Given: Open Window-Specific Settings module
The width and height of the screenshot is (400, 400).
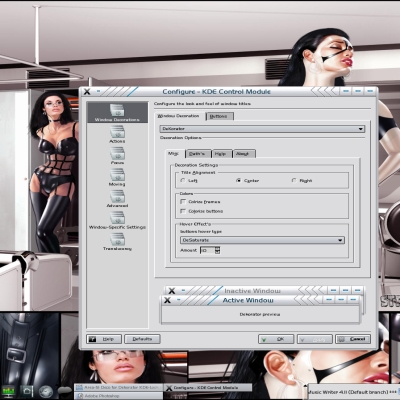Looking at the screenshot, I should point(117,220).
